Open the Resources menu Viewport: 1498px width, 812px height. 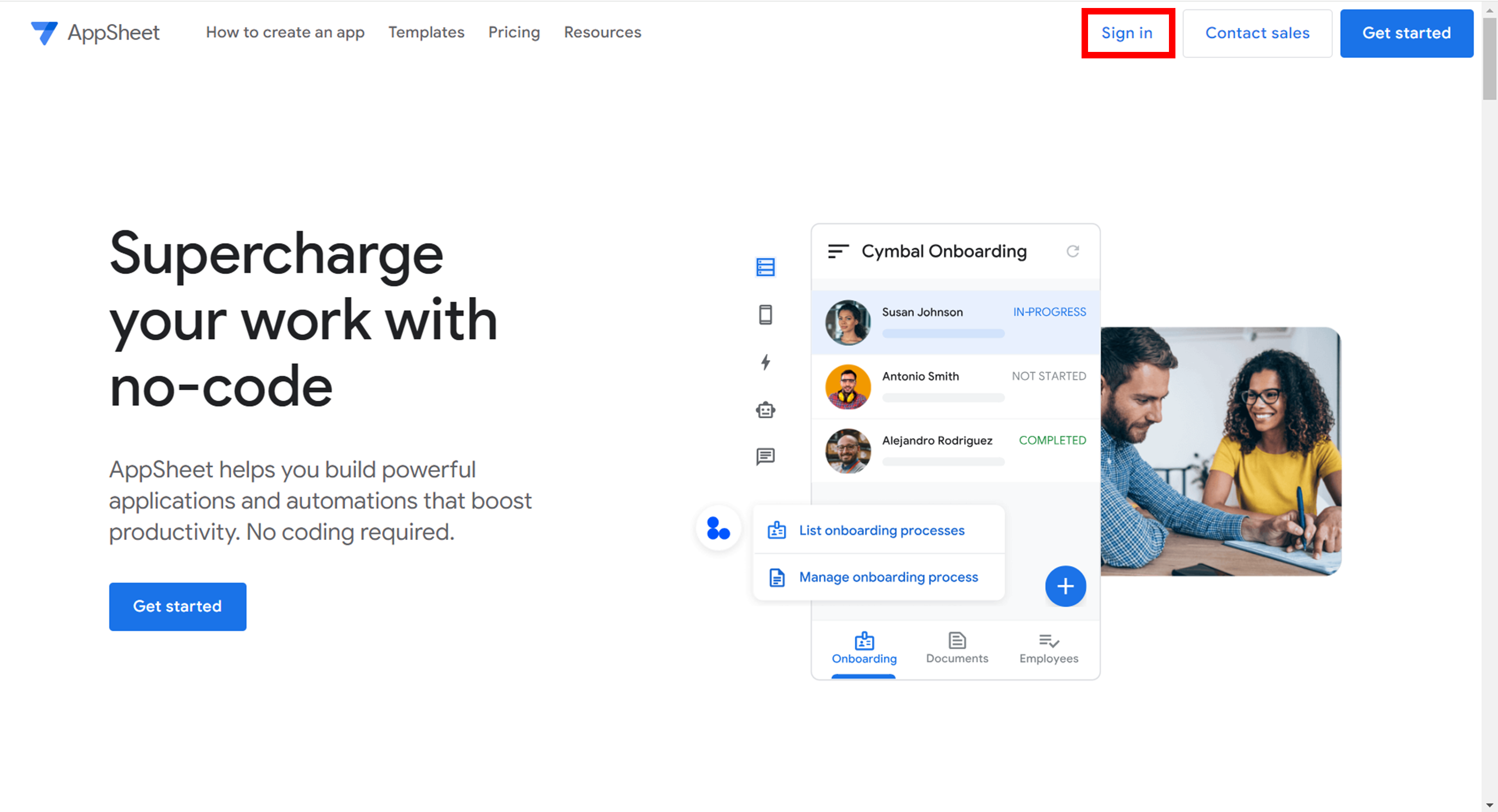pyautogui.click(x=603, y=32)
